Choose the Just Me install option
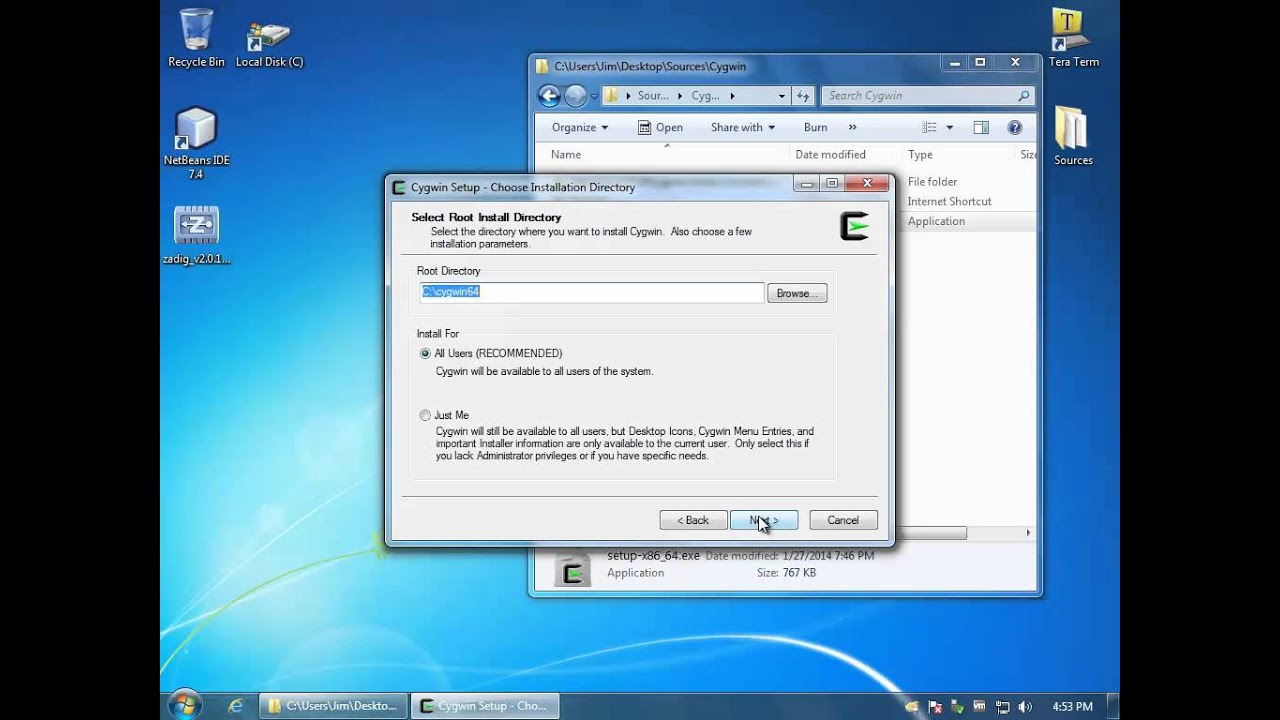This screenshot has width=1280, height=720. [x=425, y=415]
